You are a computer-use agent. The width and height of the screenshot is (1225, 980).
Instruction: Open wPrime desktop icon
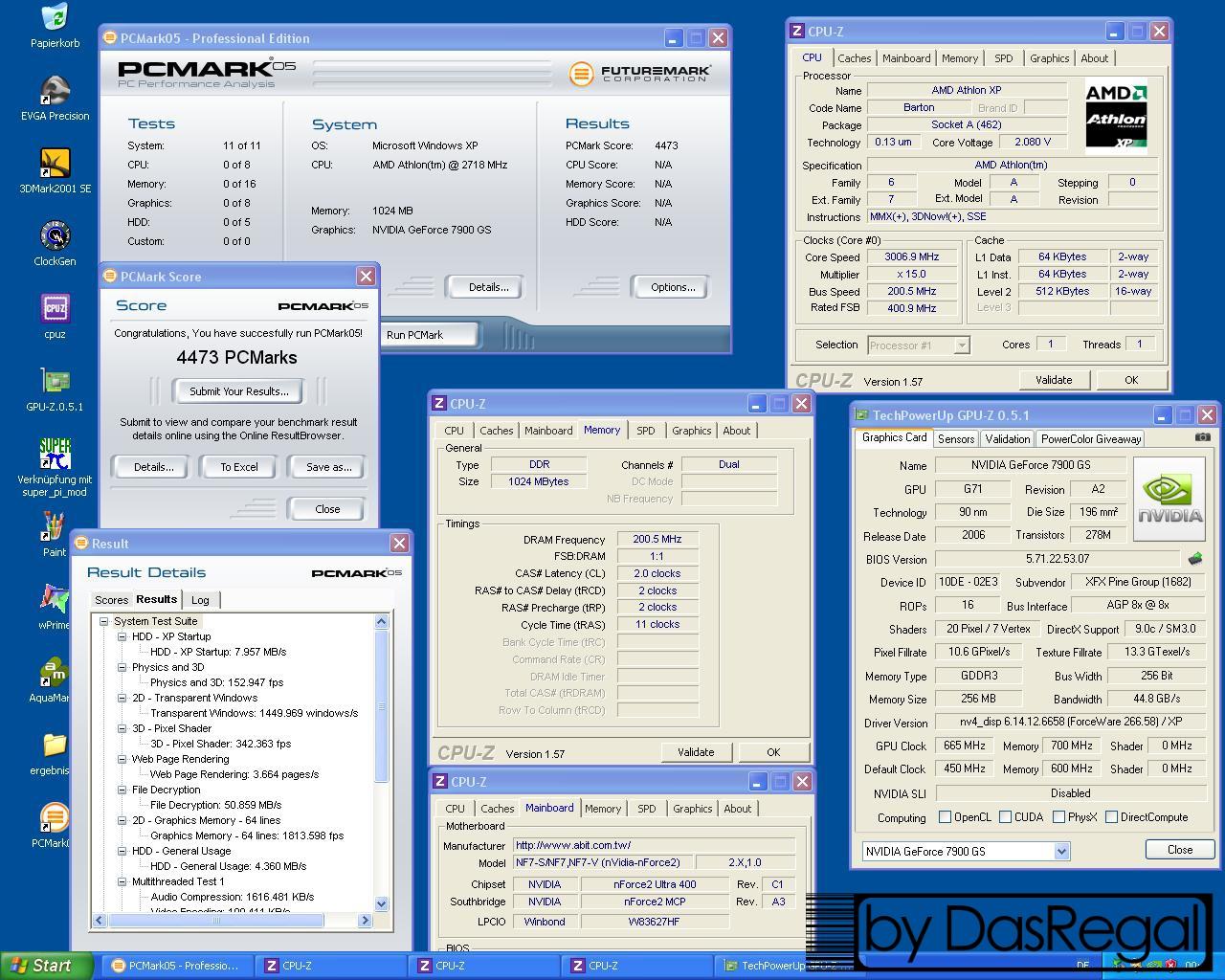pyautogui.click(x=55, y=600)
